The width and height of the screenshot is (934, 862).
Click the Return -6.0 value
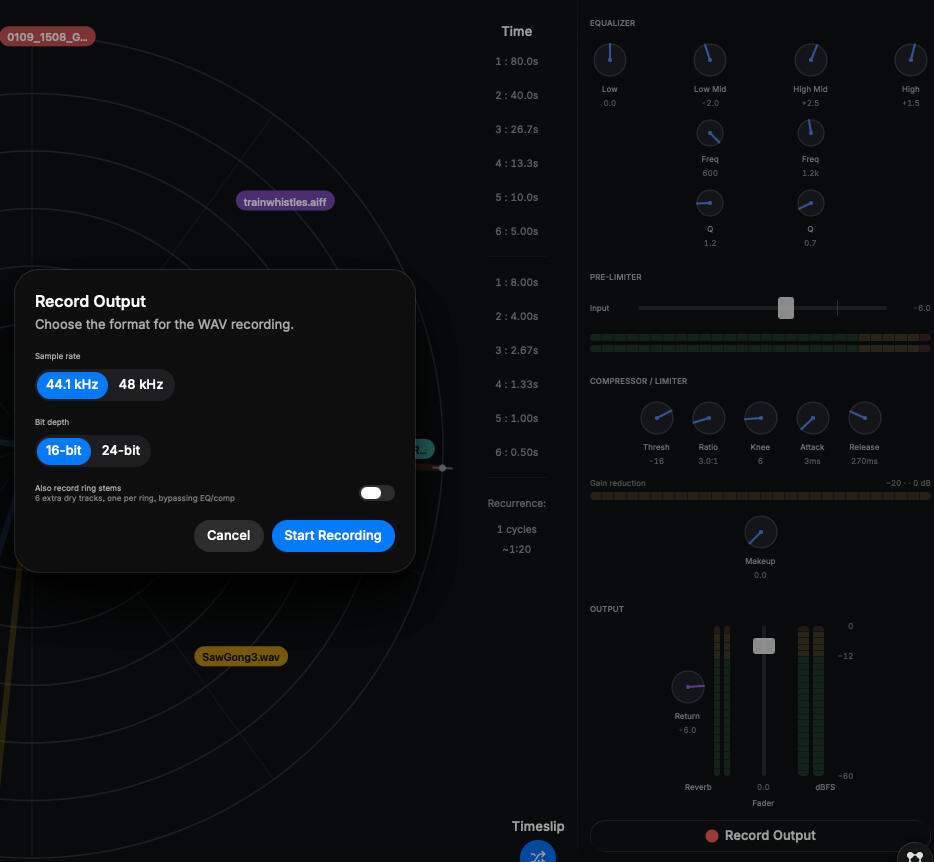(x=687, y=730)
